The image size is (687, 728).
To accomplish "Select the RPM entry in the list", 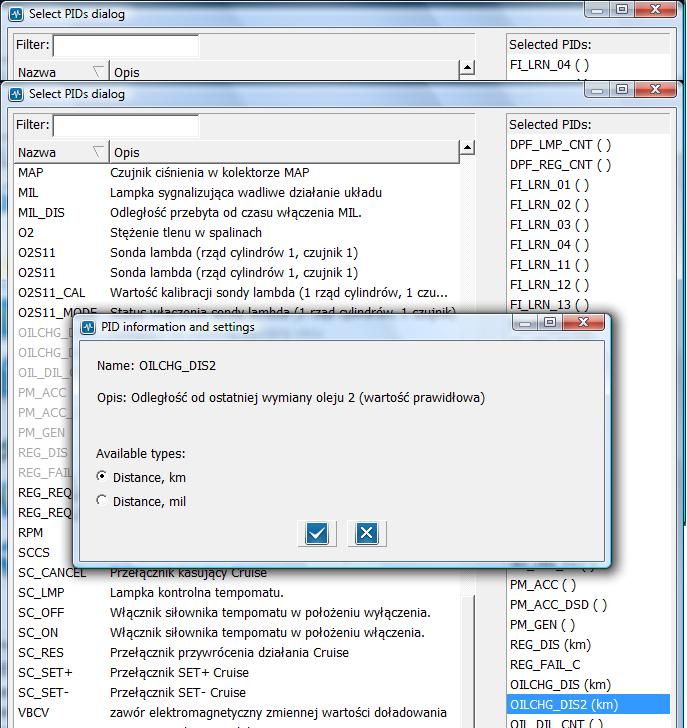I will point(31,532).
